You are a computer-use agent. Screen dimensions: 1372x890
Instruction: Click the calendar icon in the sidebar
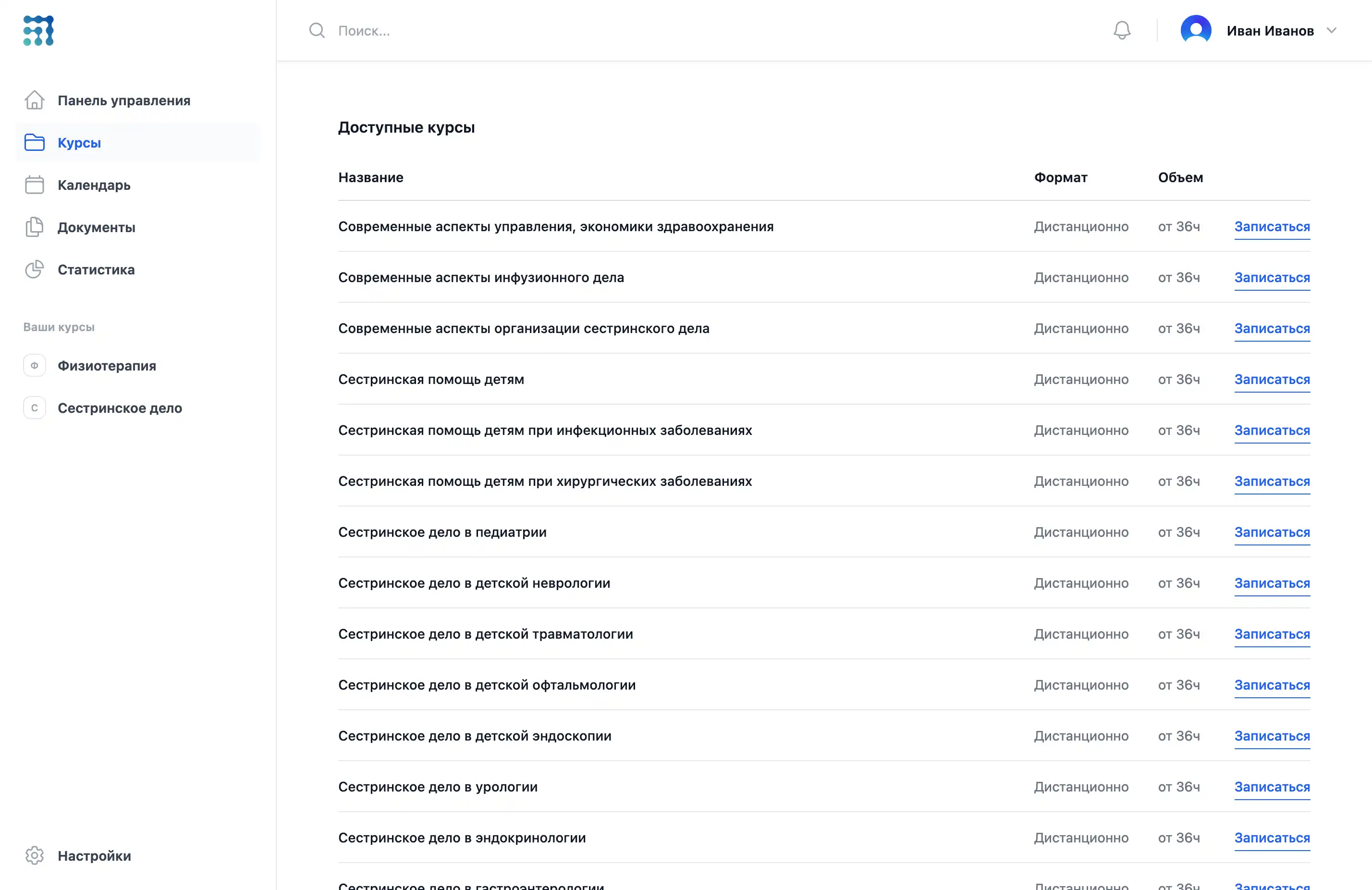[x=35, y=185]
